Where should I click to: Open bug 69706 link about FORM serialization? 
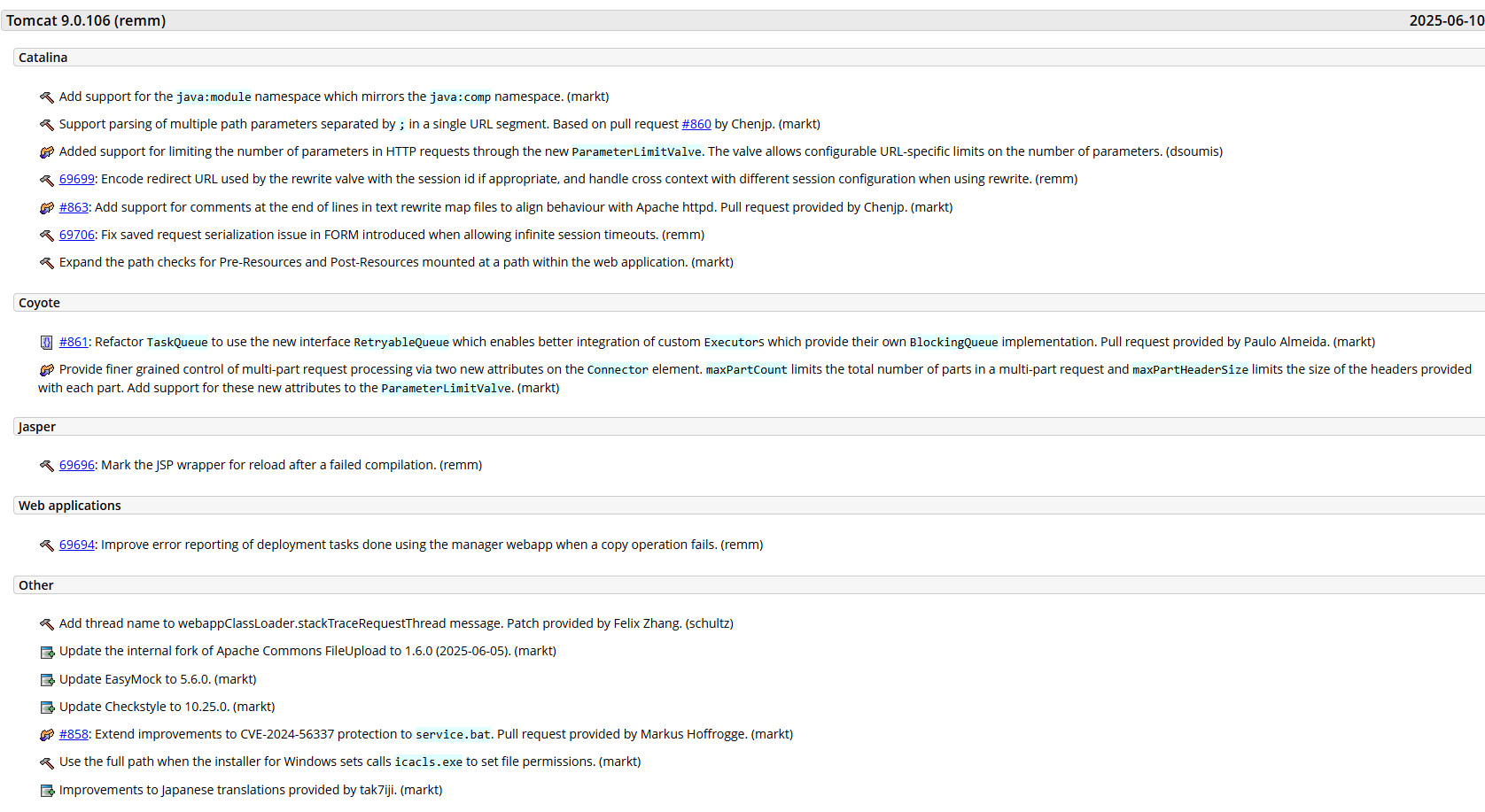pyautogui.click(x=76, y=235)
